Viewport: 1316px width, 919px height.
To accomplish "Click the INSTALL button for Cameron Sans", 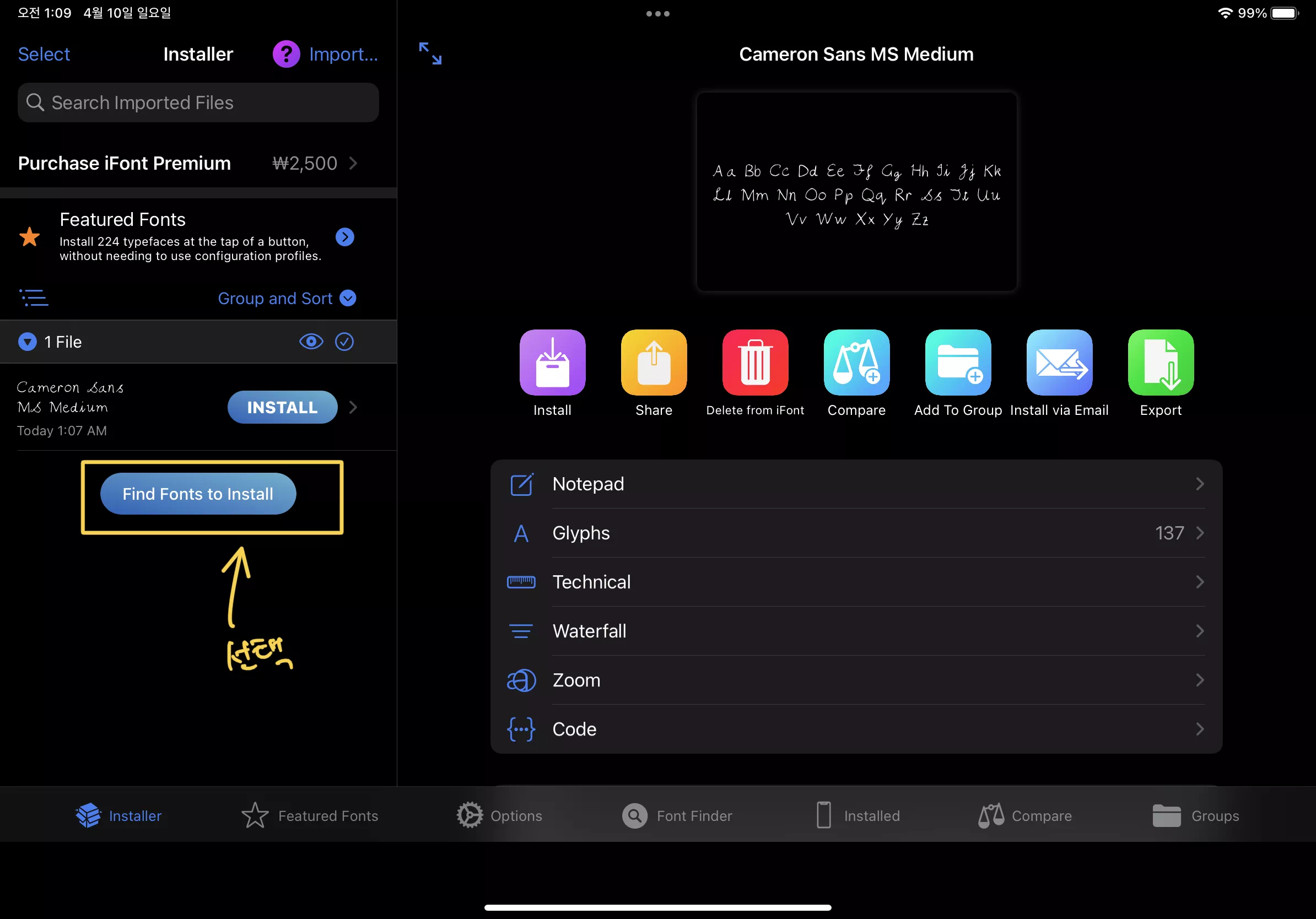I will (x=282, y=407).
